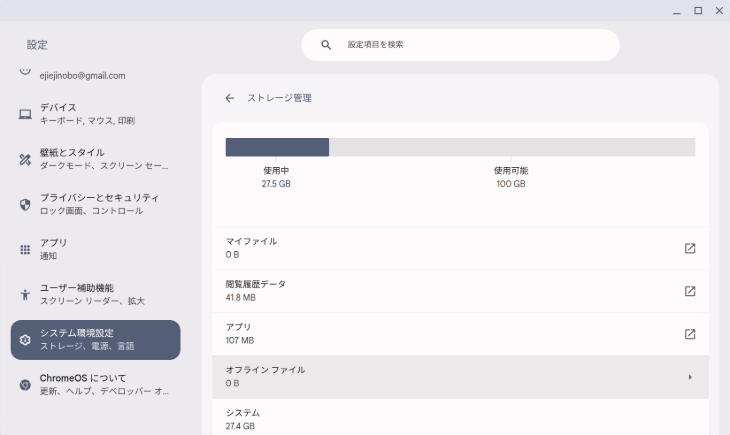Image resolution: width=730 pixels, height=435 pixels.
Task: Click the マイファイル 0 B row
Action: 460,248
